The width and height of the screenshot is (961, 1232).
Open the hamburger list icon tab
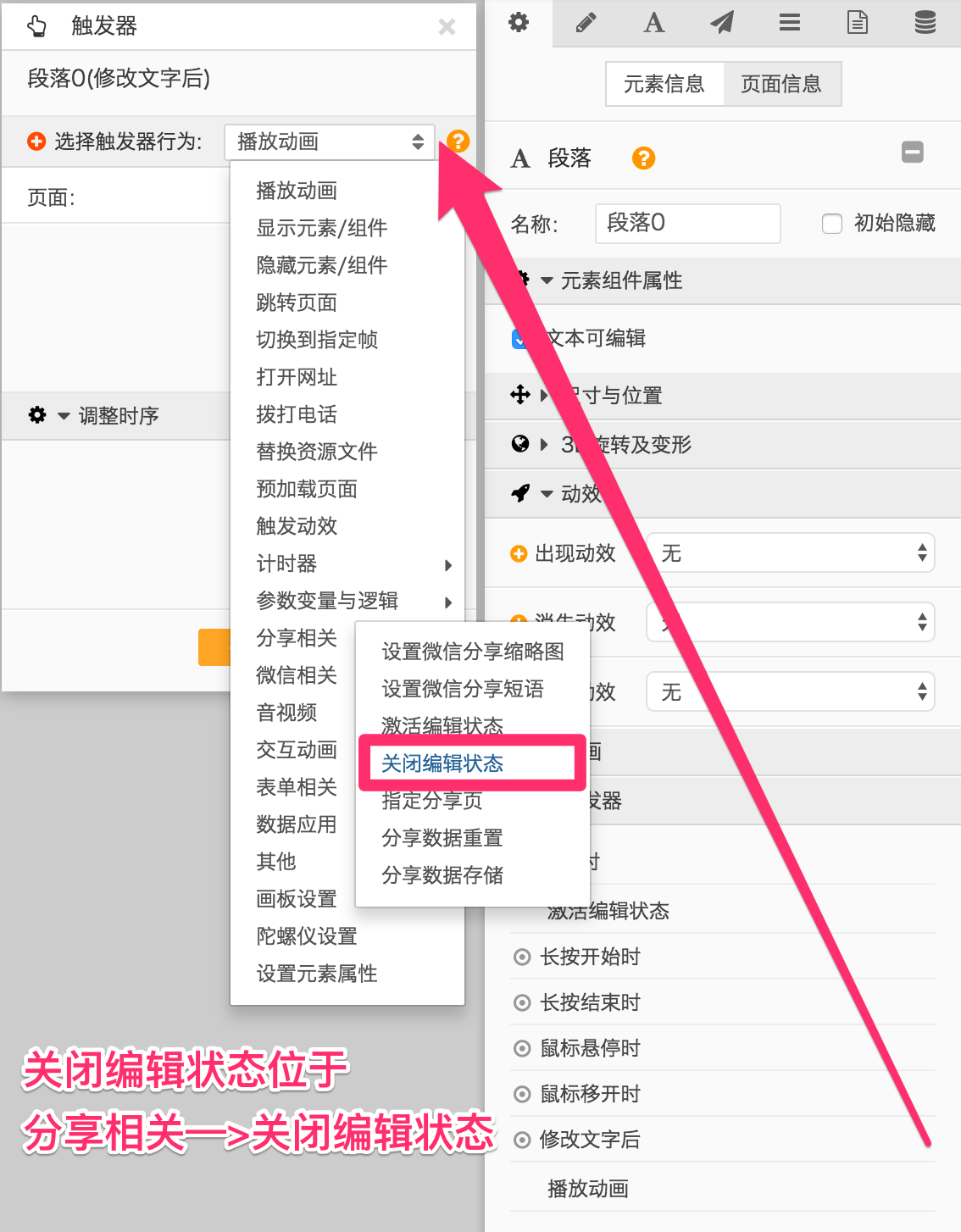click(790, 23)
